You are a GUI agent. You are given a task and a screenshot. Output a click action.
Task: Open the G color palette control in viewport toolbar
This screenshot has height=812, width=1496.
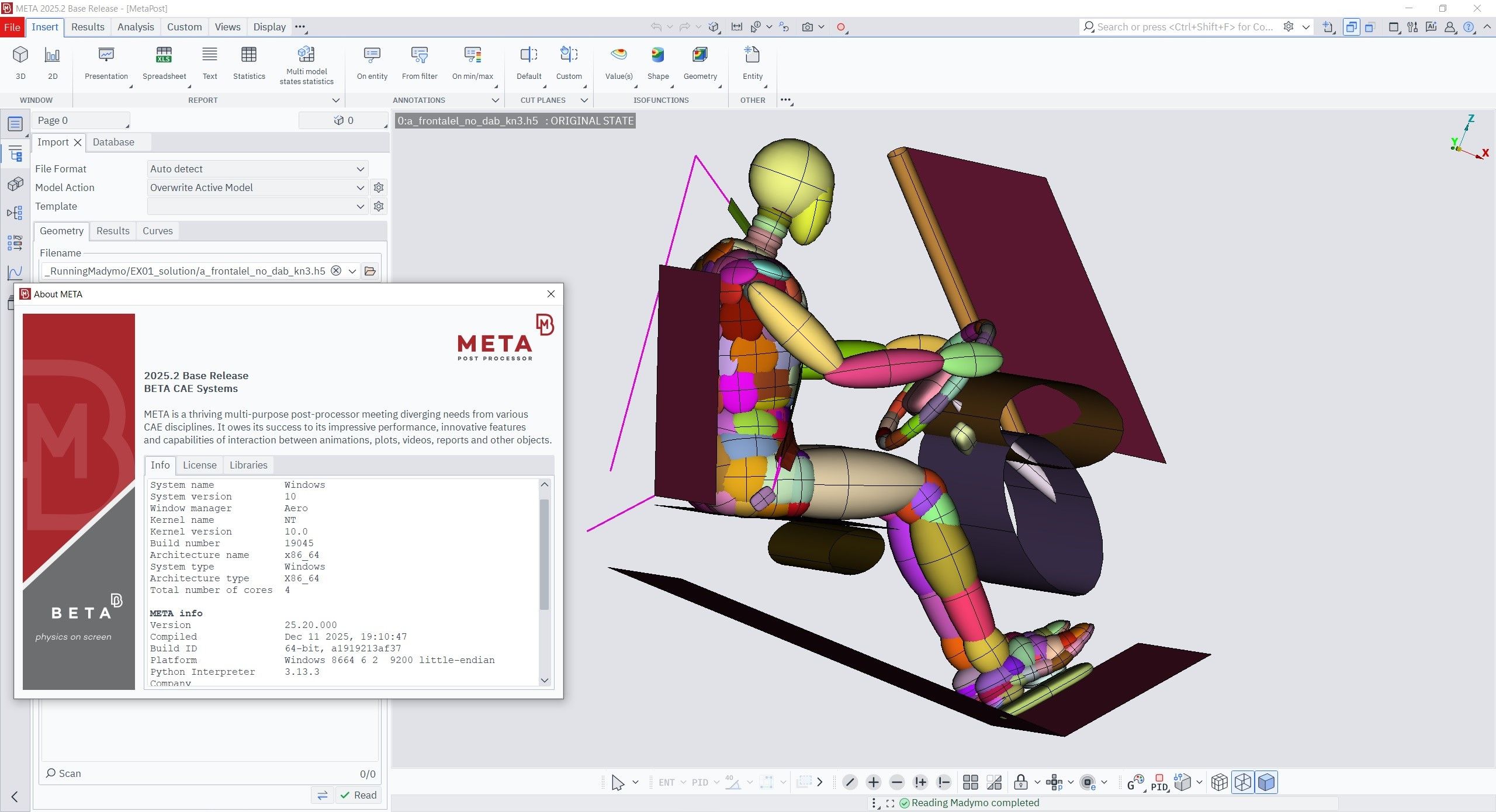[x=1134, y=782]
